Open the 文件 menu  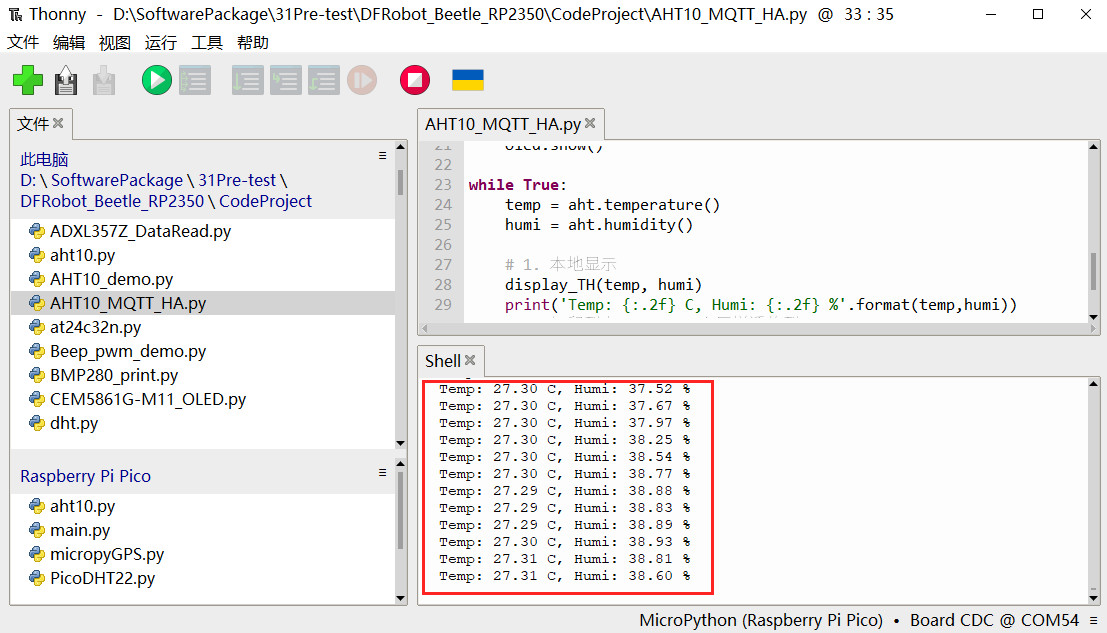click(23, 42)
